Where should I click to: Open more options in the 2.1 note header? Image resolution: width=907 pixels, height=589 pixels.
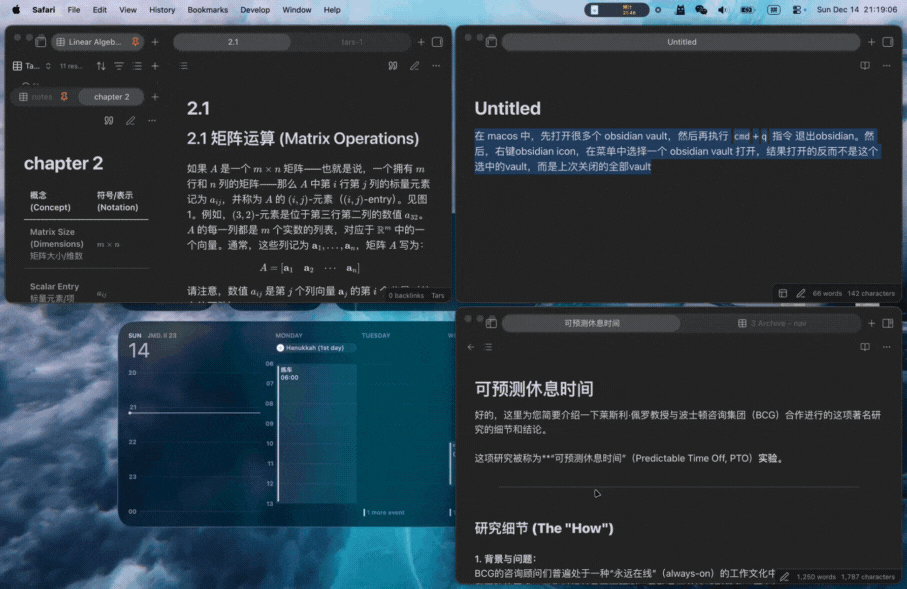436,66
